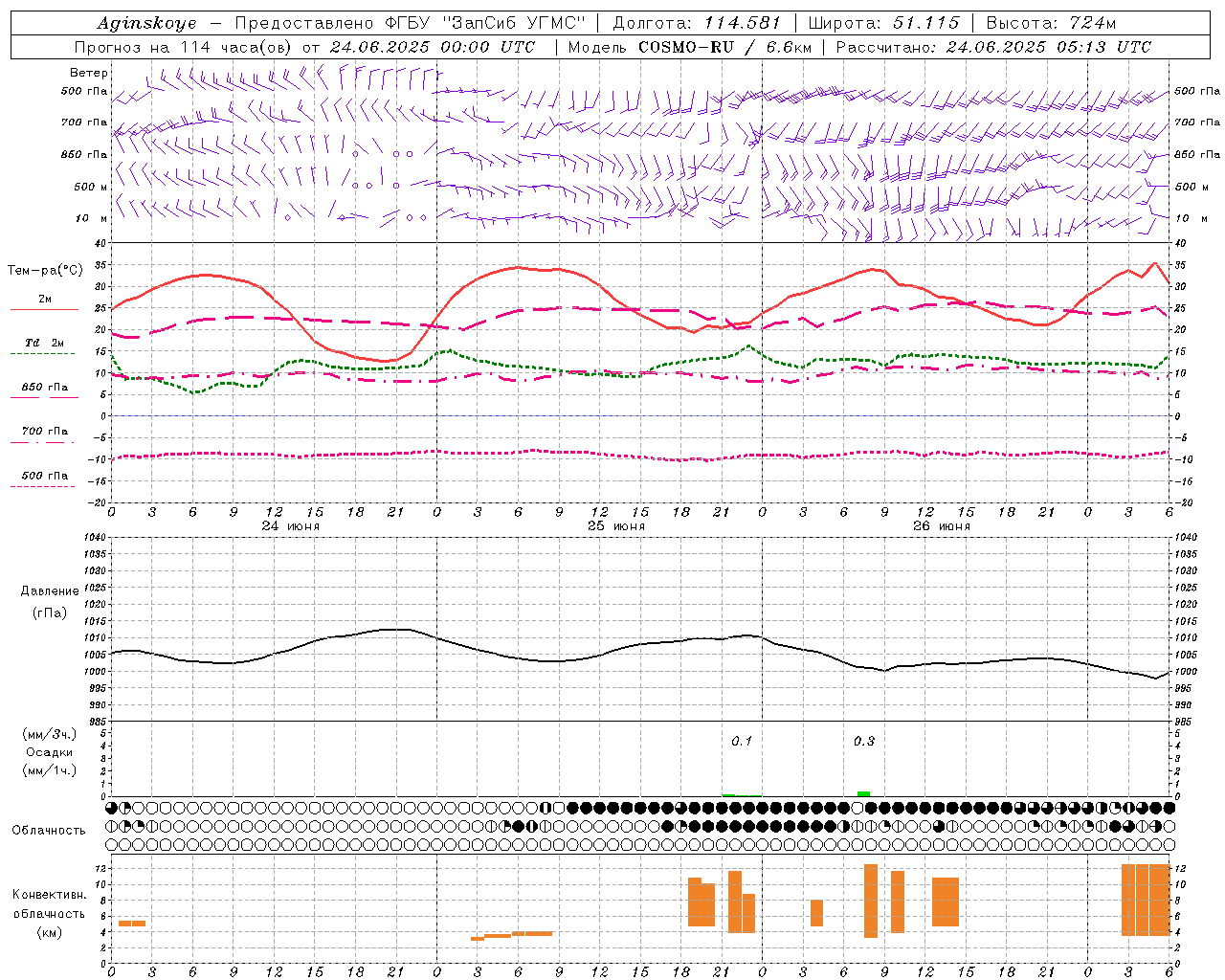Click the Долгота: 114.581 longitude value
The width and height of the screenshot is (1225, 980).
697,23
